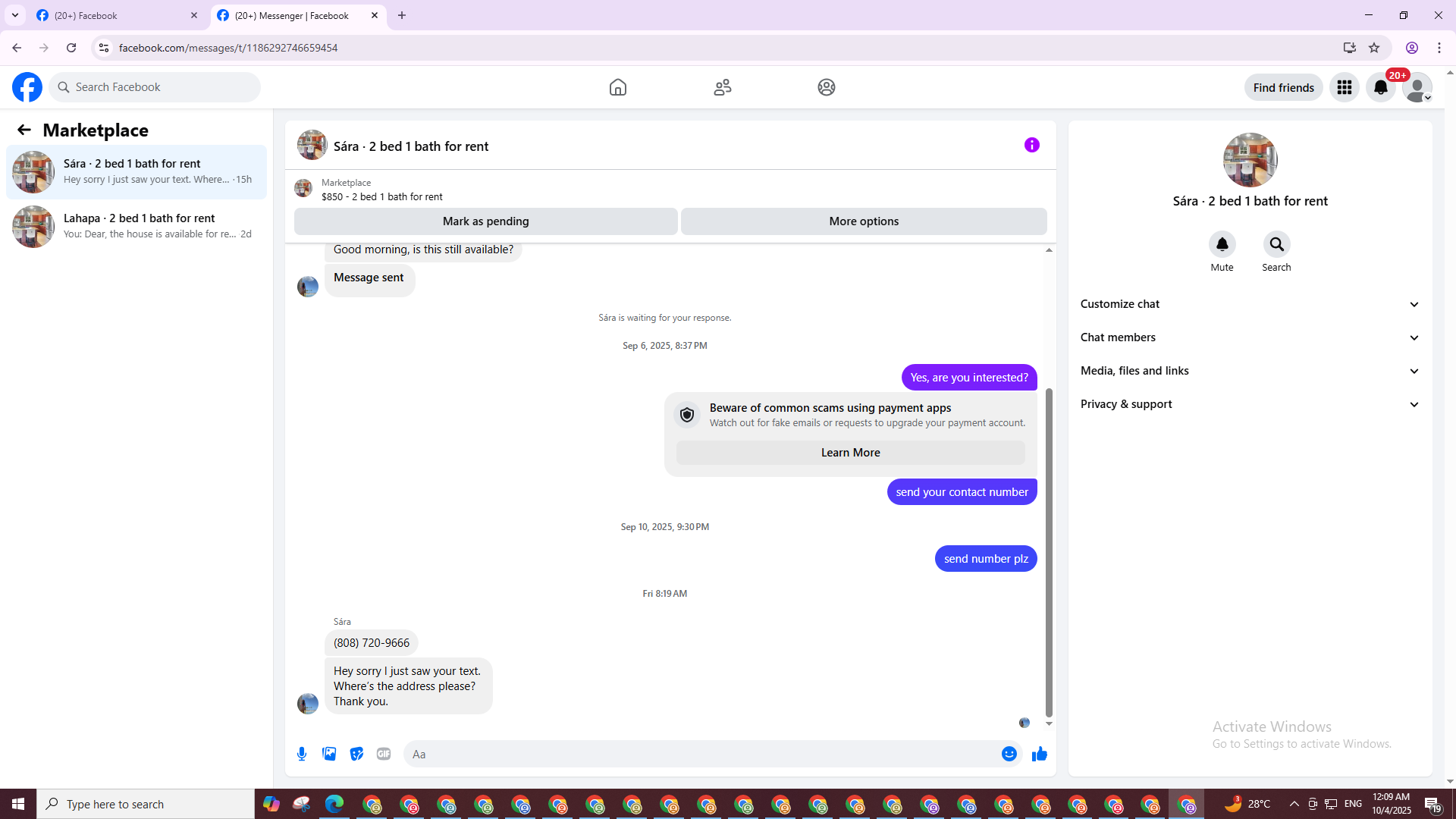The width and height of the screenshot is (1456, 819).
Task: Click the Facebook logo icon
Action: [27, 87]
